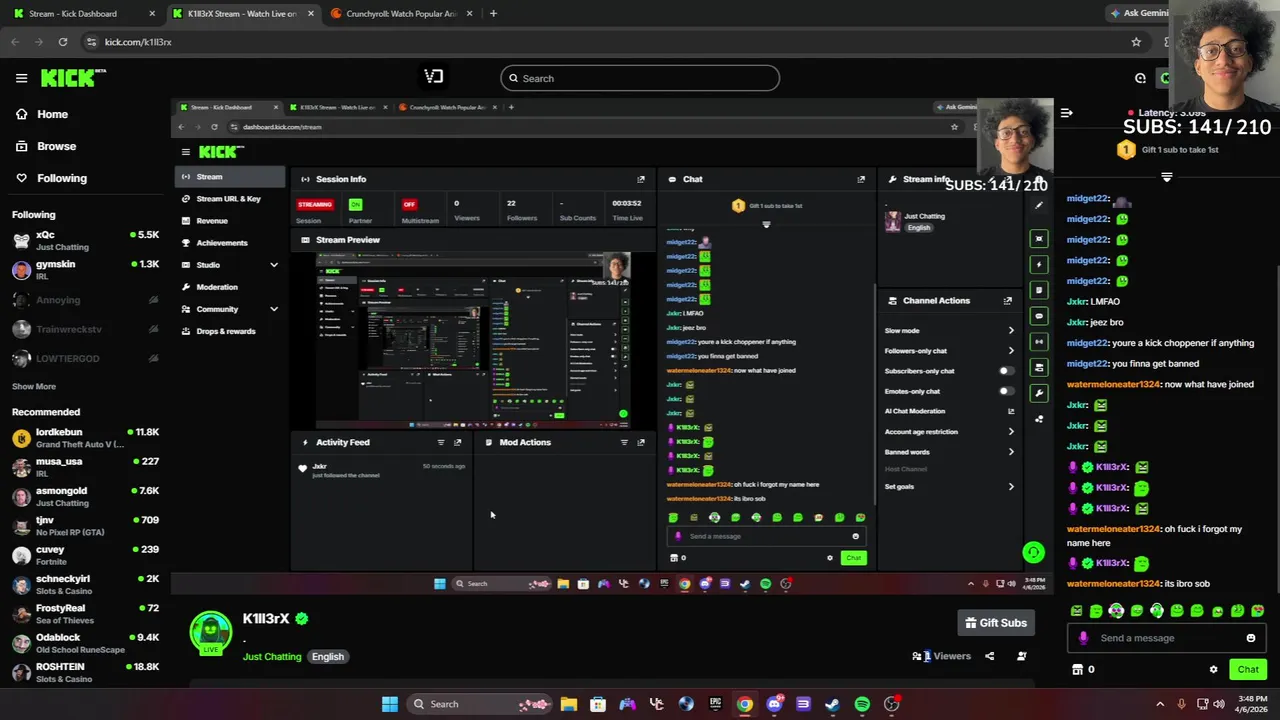Filter Activity Feed in streamed dashboard
This screenshot has height=720, width=1280.
pyautogui.click(x=441, y=442)
